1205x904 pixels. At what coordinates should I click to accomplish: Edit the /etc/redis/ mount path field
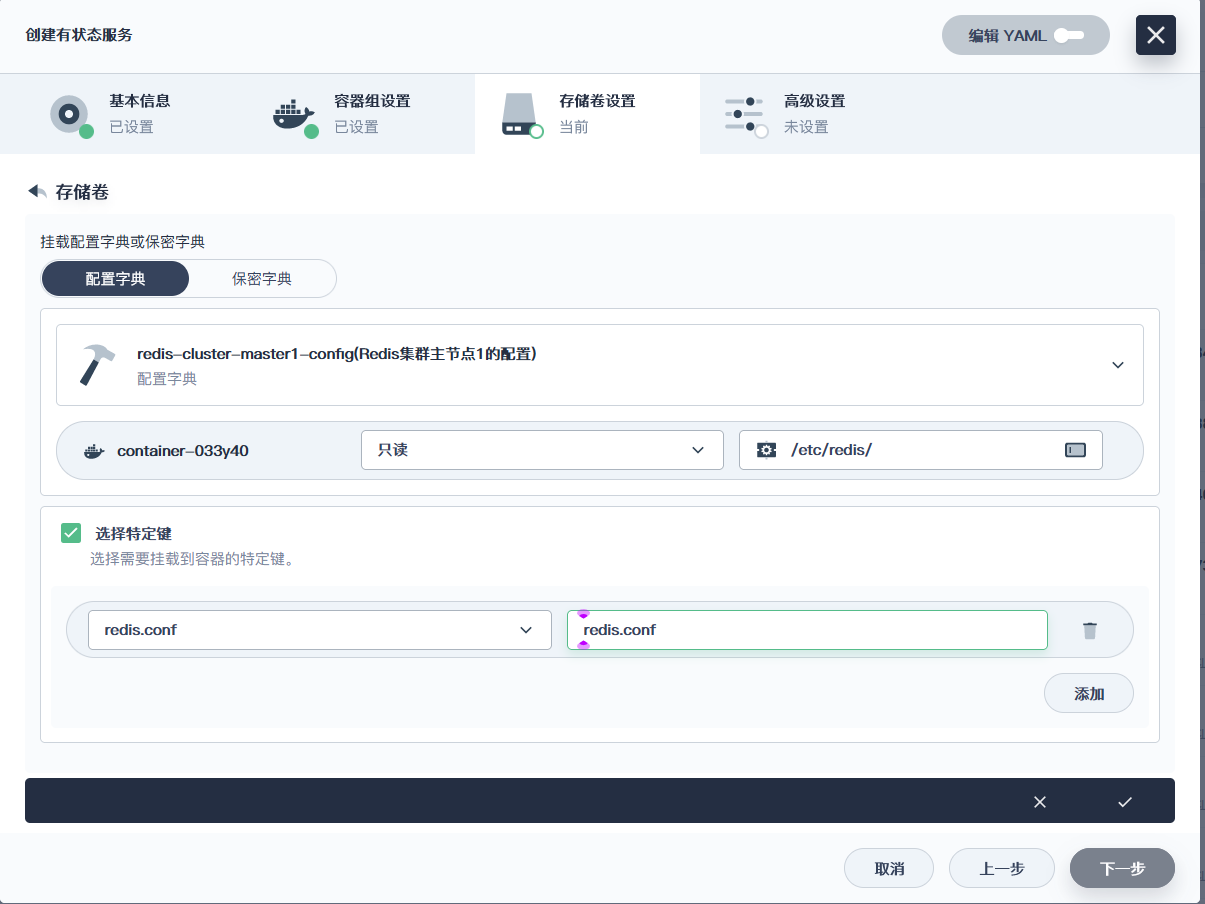tap(920, 450)
